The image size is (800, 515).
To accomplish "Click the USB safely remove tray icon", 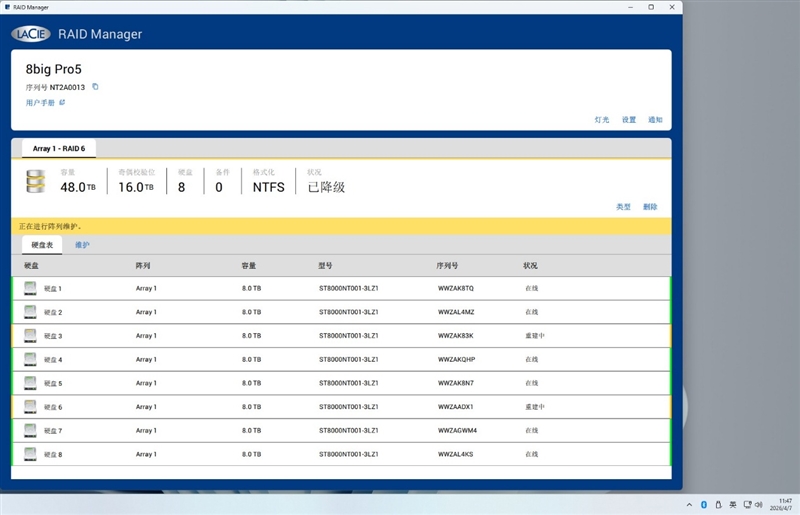I will coord(718,505).
